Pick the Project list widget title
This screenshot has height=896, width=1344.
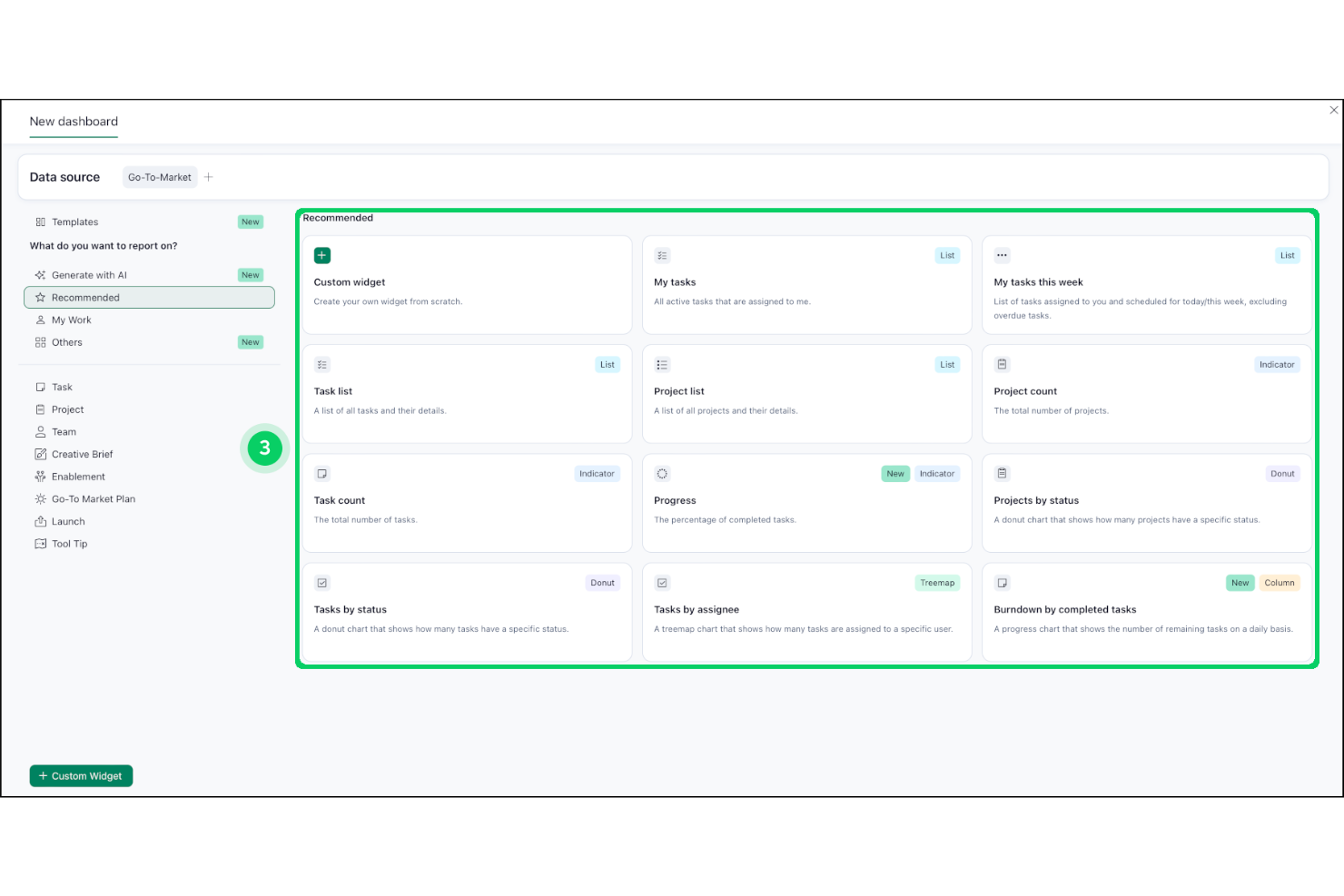click(x=679, y=391)
